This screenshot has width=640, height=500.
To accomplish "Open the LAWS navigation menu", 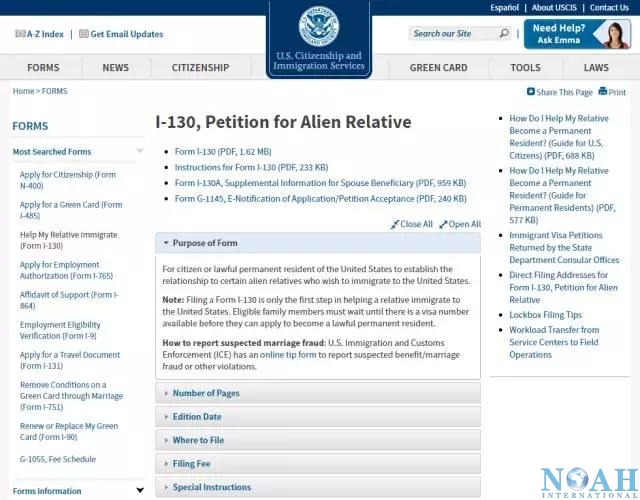I will [x=596, y=68].
